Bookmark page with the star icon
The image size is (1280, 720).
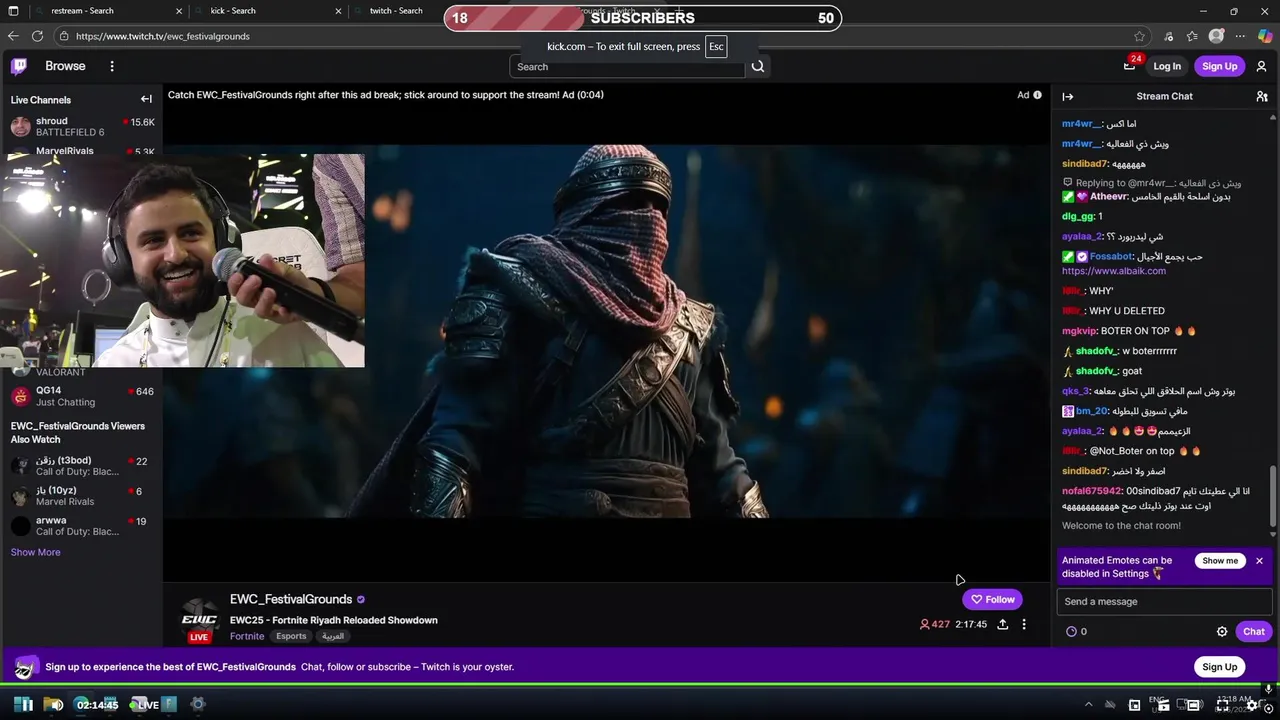click(1139, 36)
